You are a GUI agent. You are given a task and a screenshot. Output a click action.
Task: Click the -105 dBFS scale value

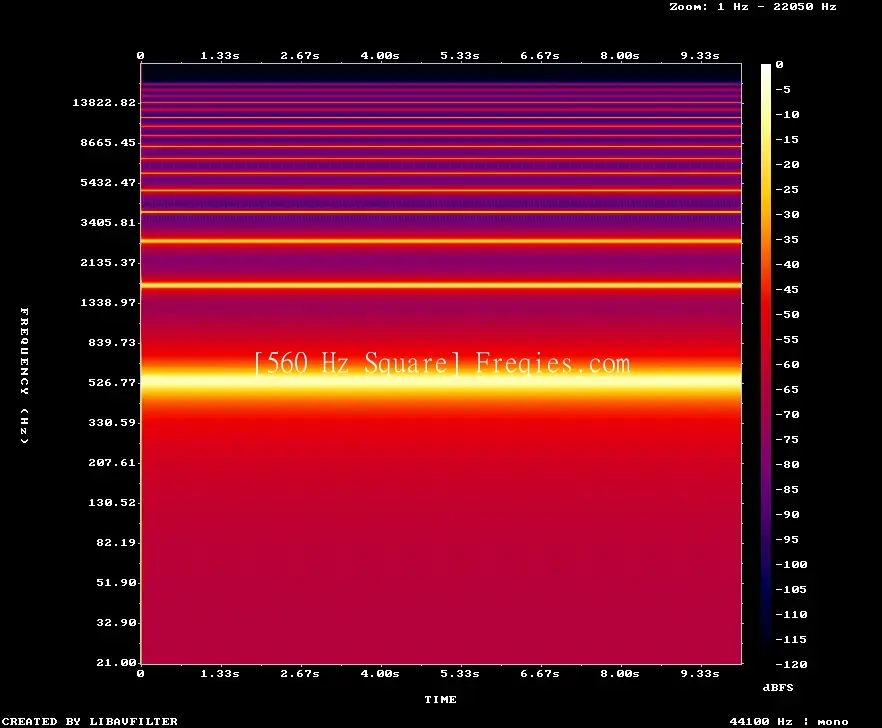[x=791, y=590]
